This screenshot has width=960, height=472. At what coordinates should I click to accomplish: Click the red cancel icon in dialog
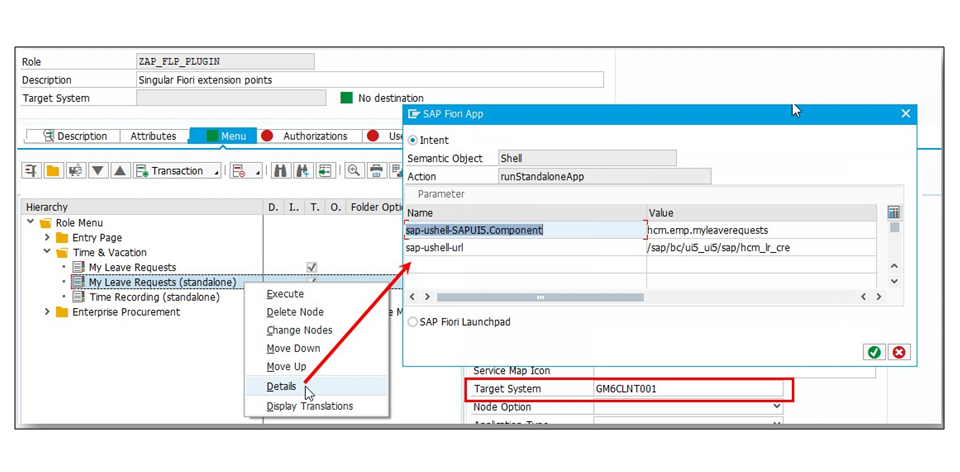[x=898, y=352]
